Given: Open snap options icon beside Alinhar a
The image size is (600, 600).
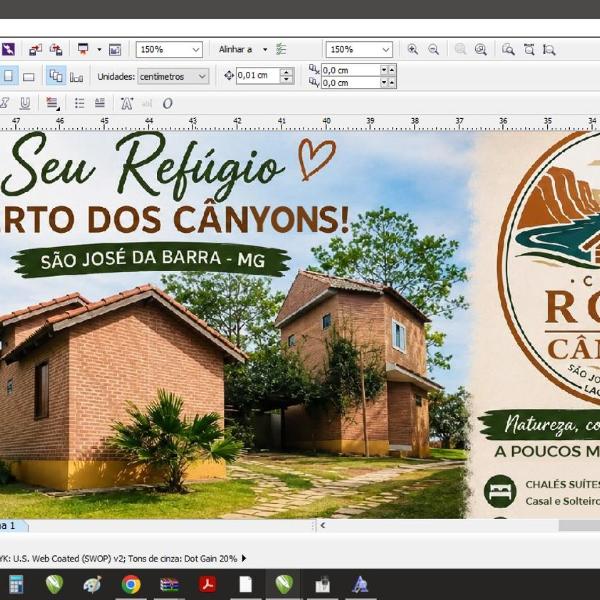Looking at the screenshot, I should [x=281, y=49].
